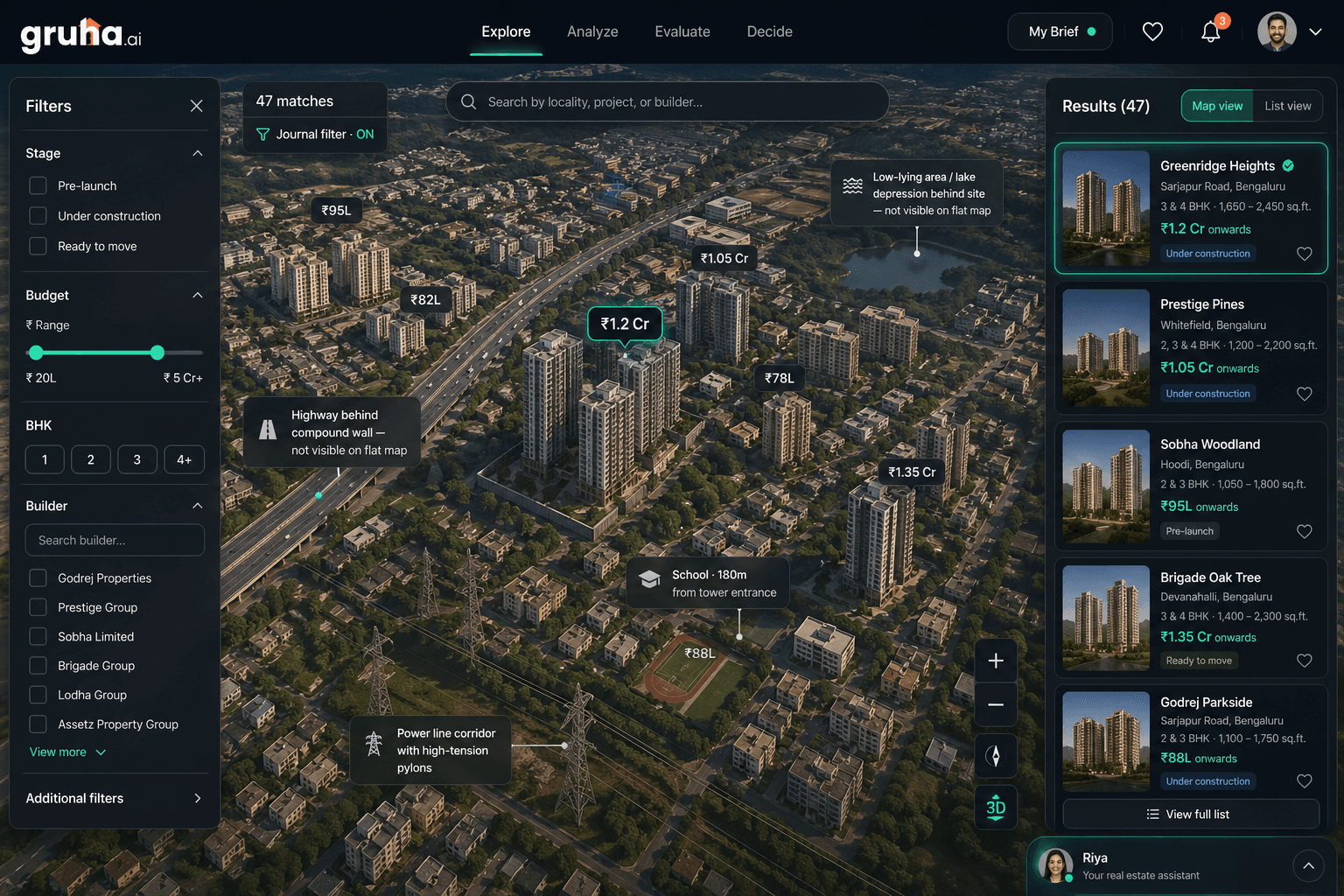This screenshot has height=896, width=1344.
Task: Click the power line pylon icon
Action: click(x=374, y=743)
